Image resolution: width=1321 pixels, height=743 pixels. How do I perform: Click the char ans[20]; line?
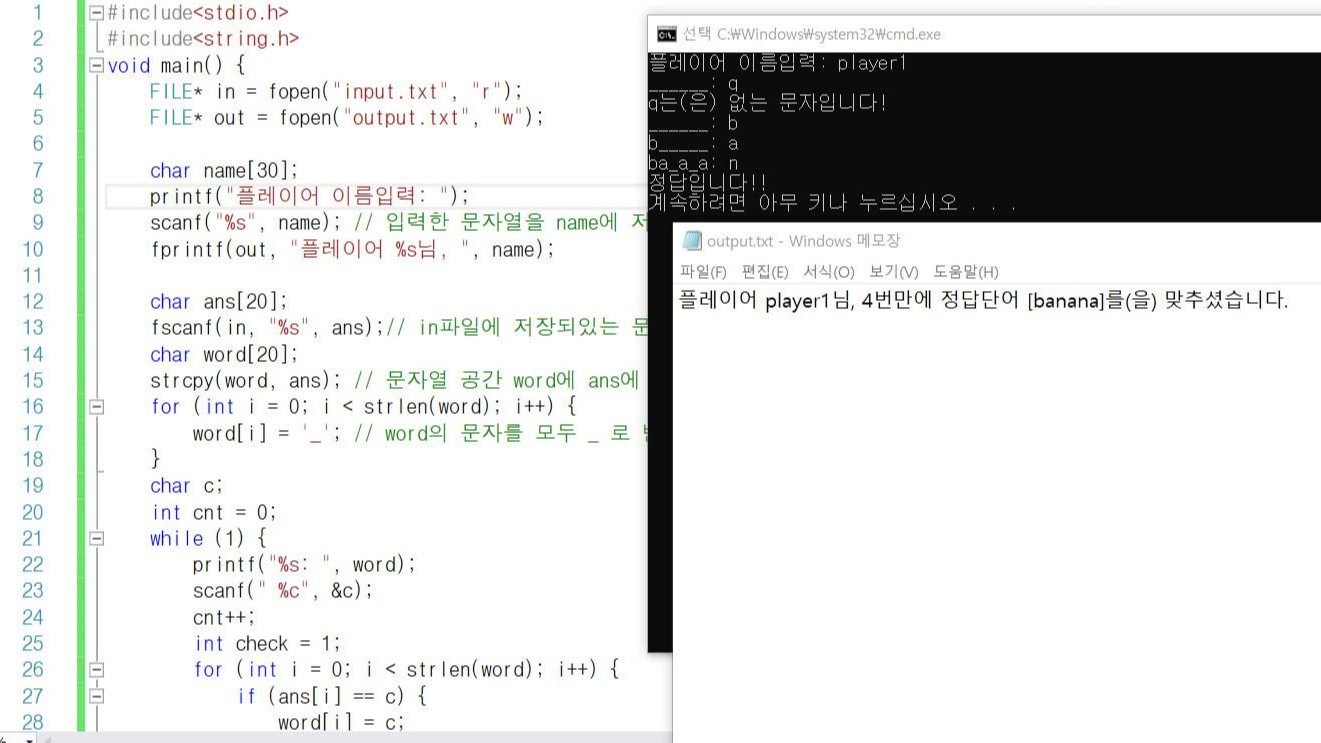coord(219,302)
